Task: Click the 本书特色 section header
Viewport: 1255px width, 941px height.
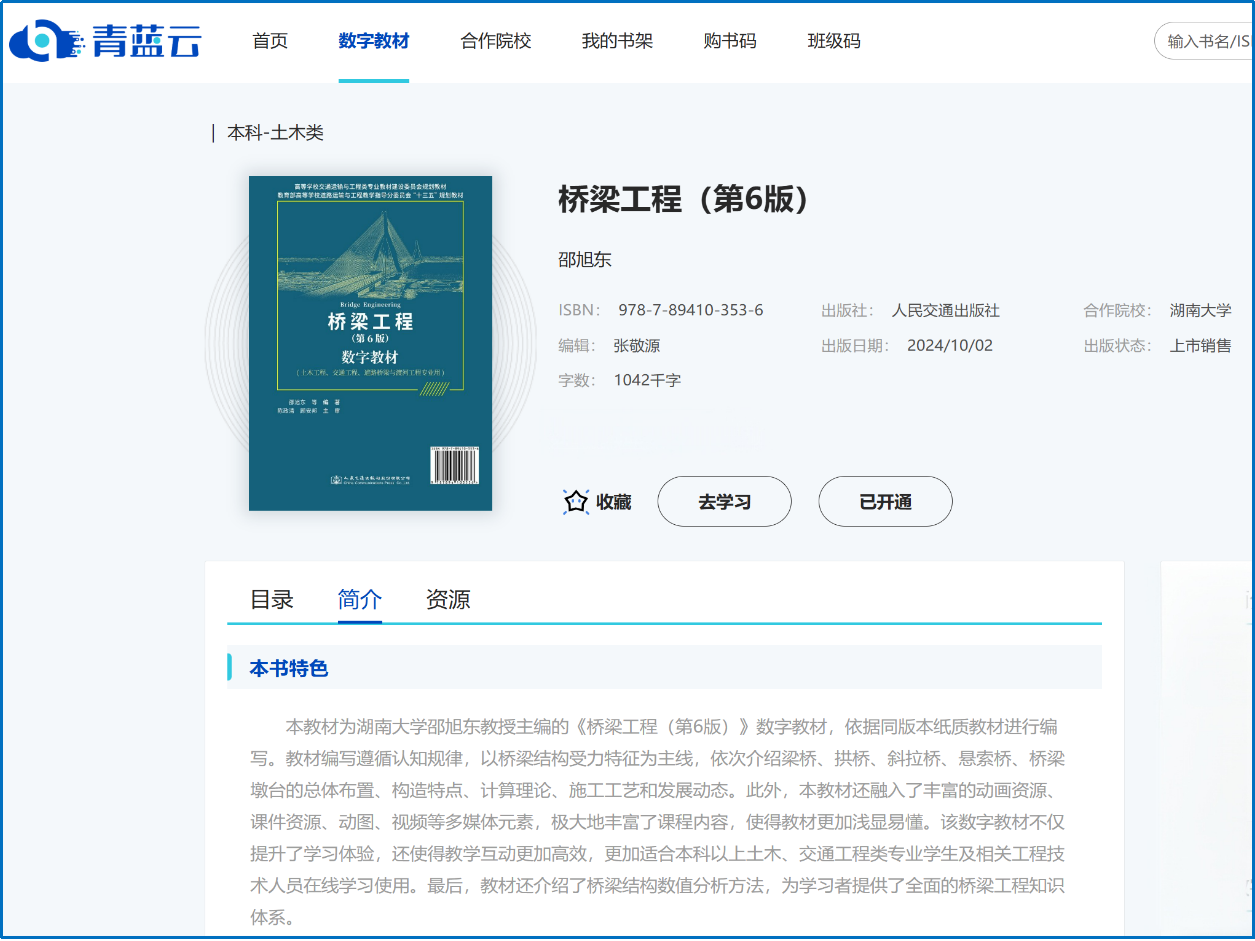Action: click(288, 668)
